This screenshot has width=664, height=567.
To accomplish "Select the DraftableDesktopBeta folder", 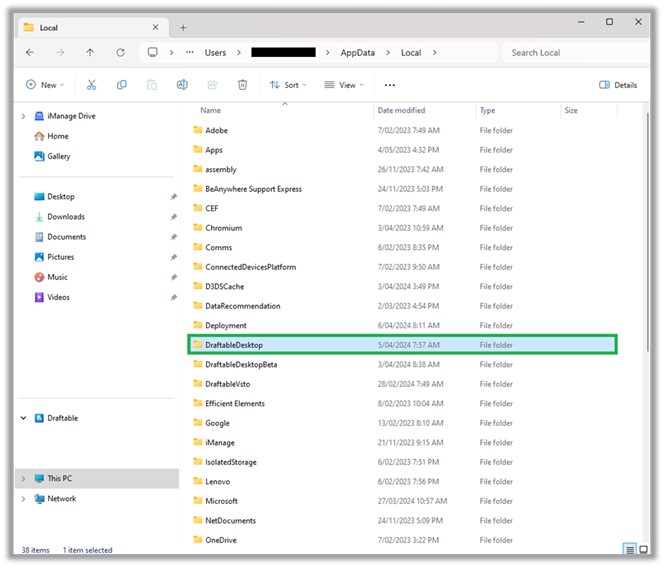I will (402, 364).
